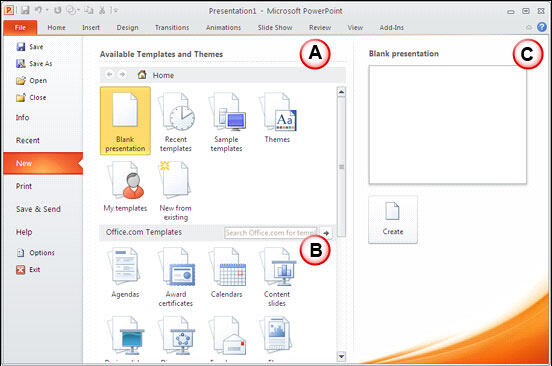Open the Agendas template category
The image size is (552, 366).
coord(125,273)
